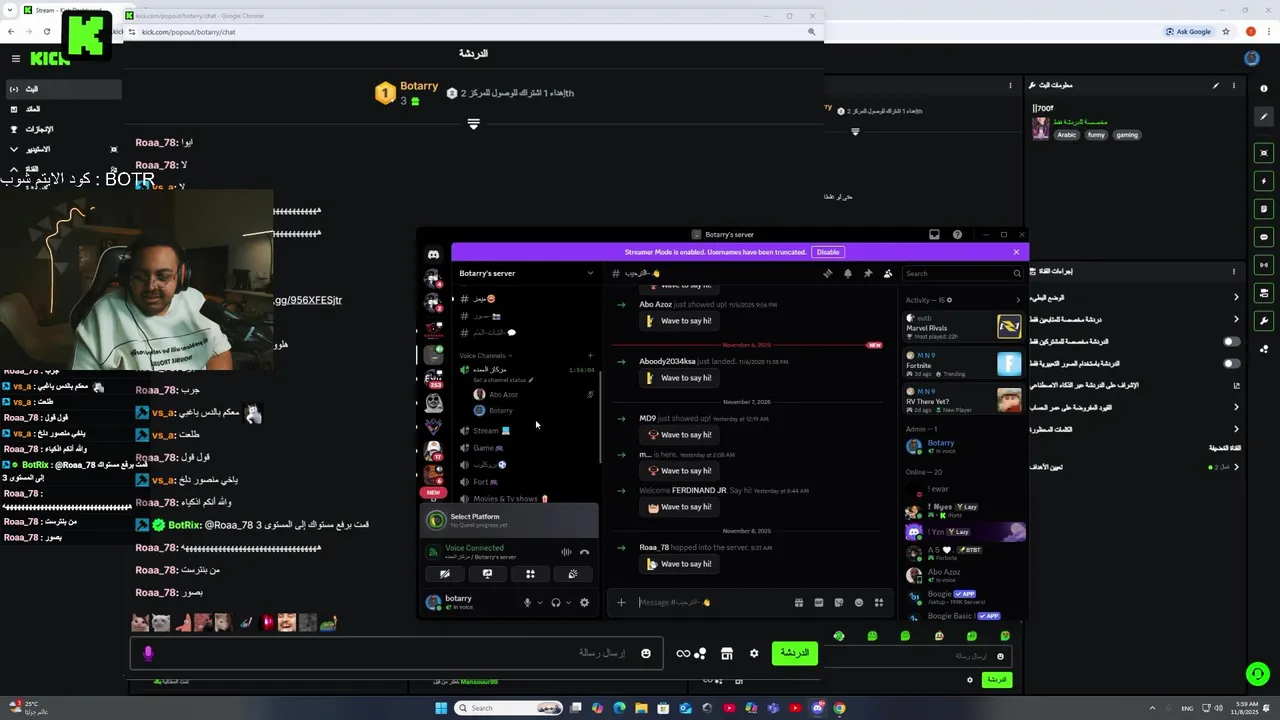
Task: Click Discord search box
Action: (962, 273)
